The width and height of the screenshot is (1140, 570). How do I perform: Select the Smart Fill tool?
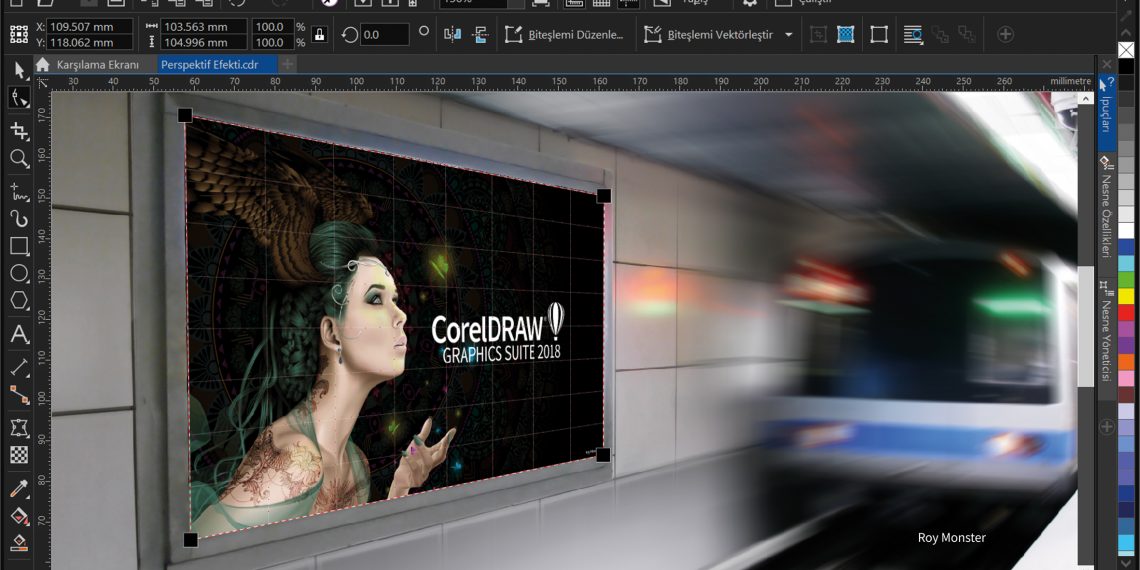[19, 543]
